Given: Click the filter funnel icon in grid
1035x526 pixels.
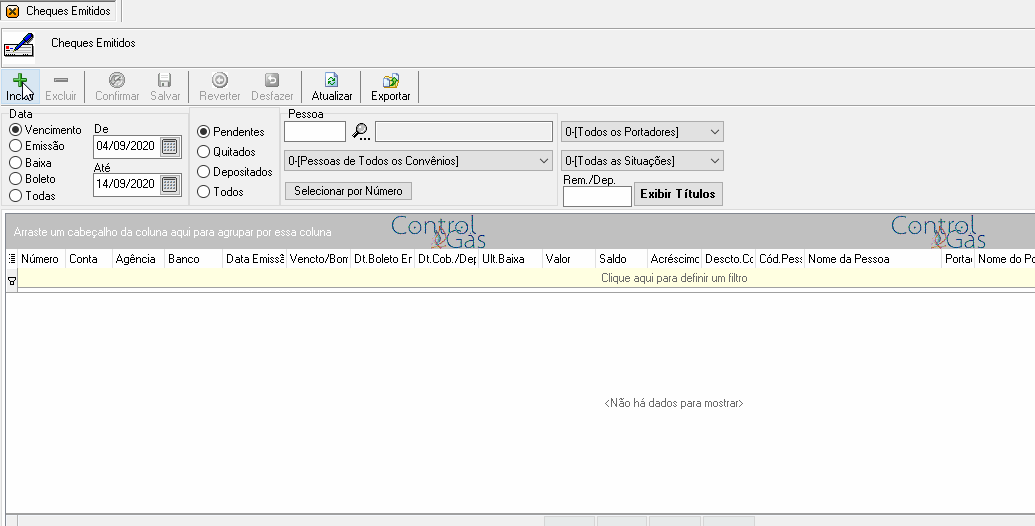Looking at the screenshot, I should tap(12, 281).
